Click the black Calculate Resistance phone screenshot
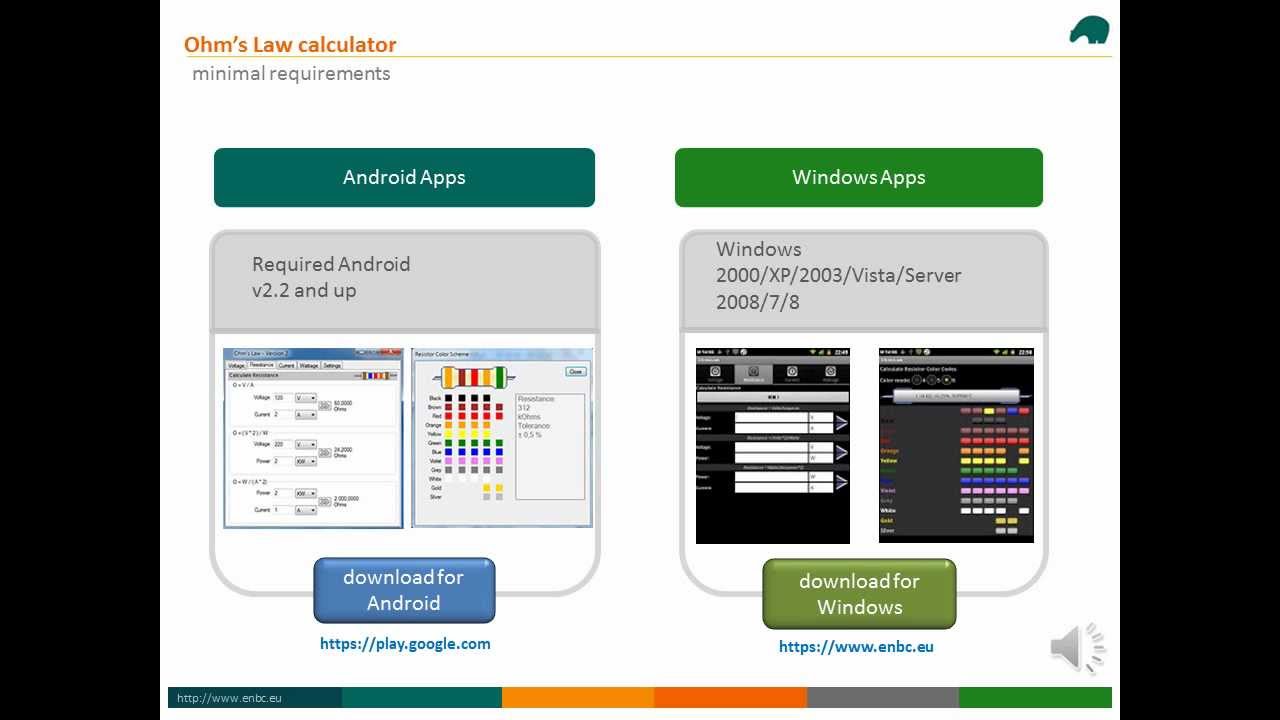This screenshot has height=720, width=1280. click(x=773, y=446)
